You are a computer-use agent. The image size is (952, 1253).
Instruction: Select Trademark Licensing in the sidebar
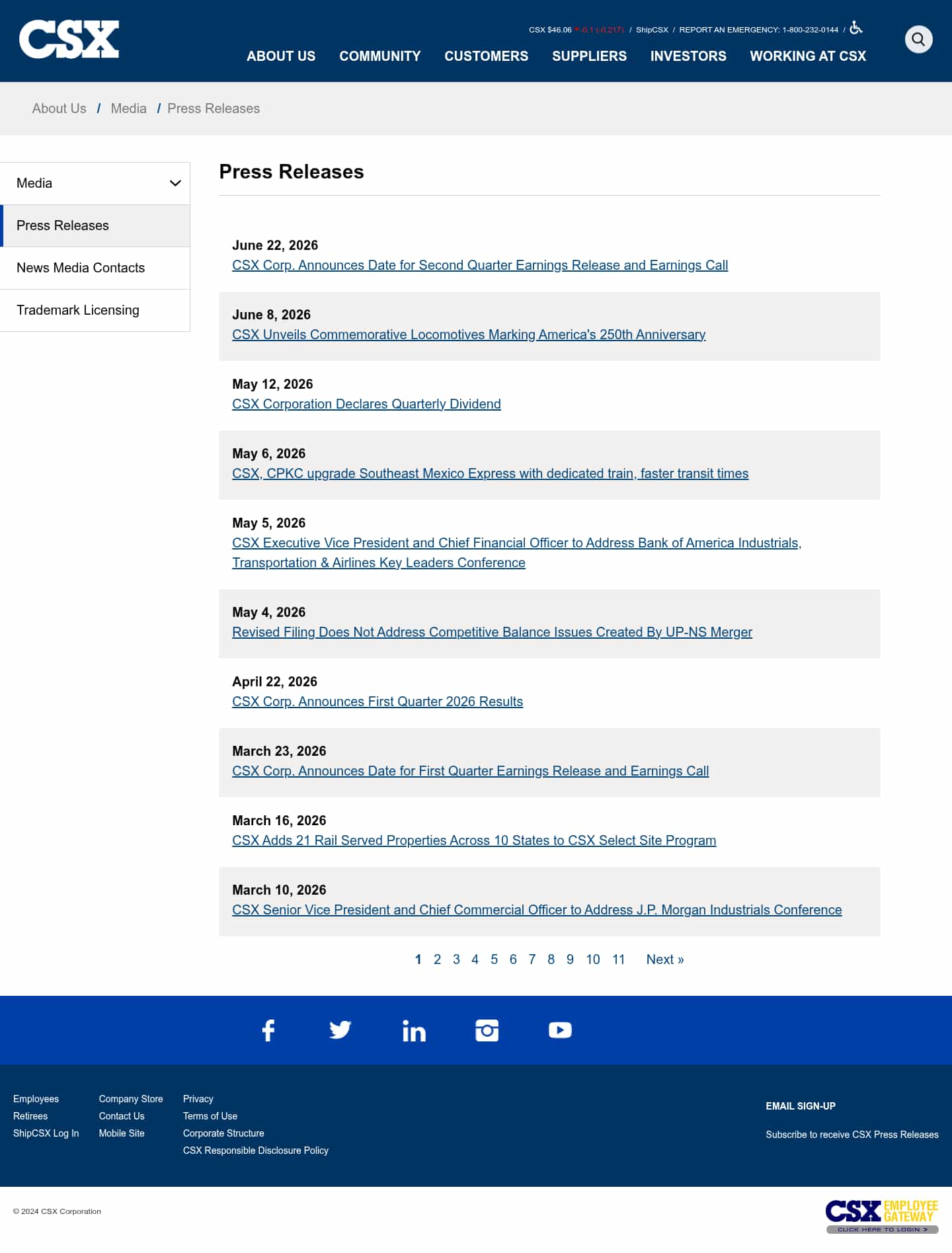point(95,310)
